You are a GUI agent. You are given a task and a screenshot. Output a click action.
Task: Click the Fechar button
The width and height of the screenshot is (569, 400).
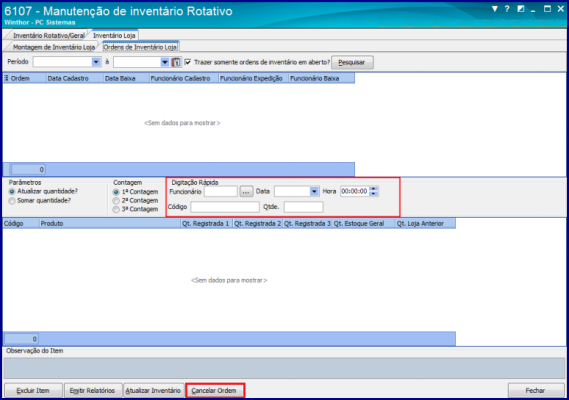point(536,391)
